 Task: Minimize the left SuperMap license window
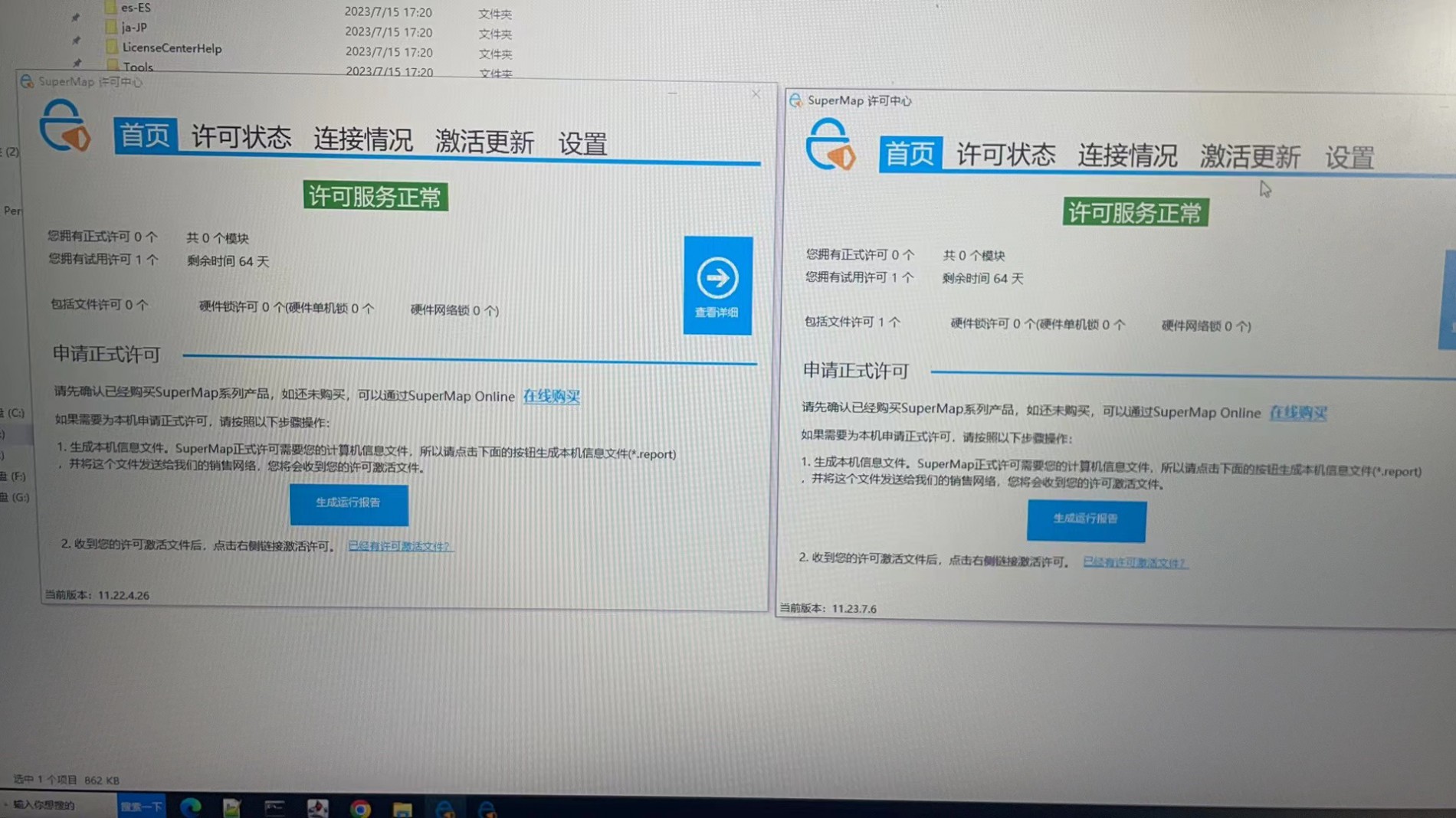tap(672, 93)
